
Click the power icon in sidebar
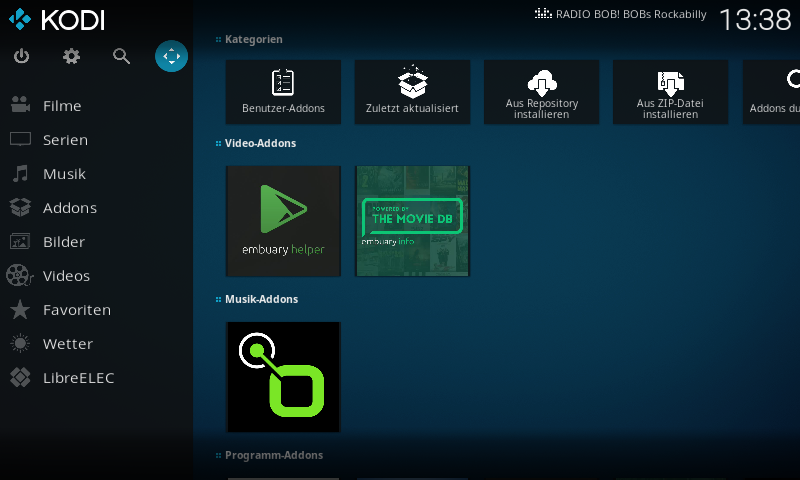click(x=21, y=56)
